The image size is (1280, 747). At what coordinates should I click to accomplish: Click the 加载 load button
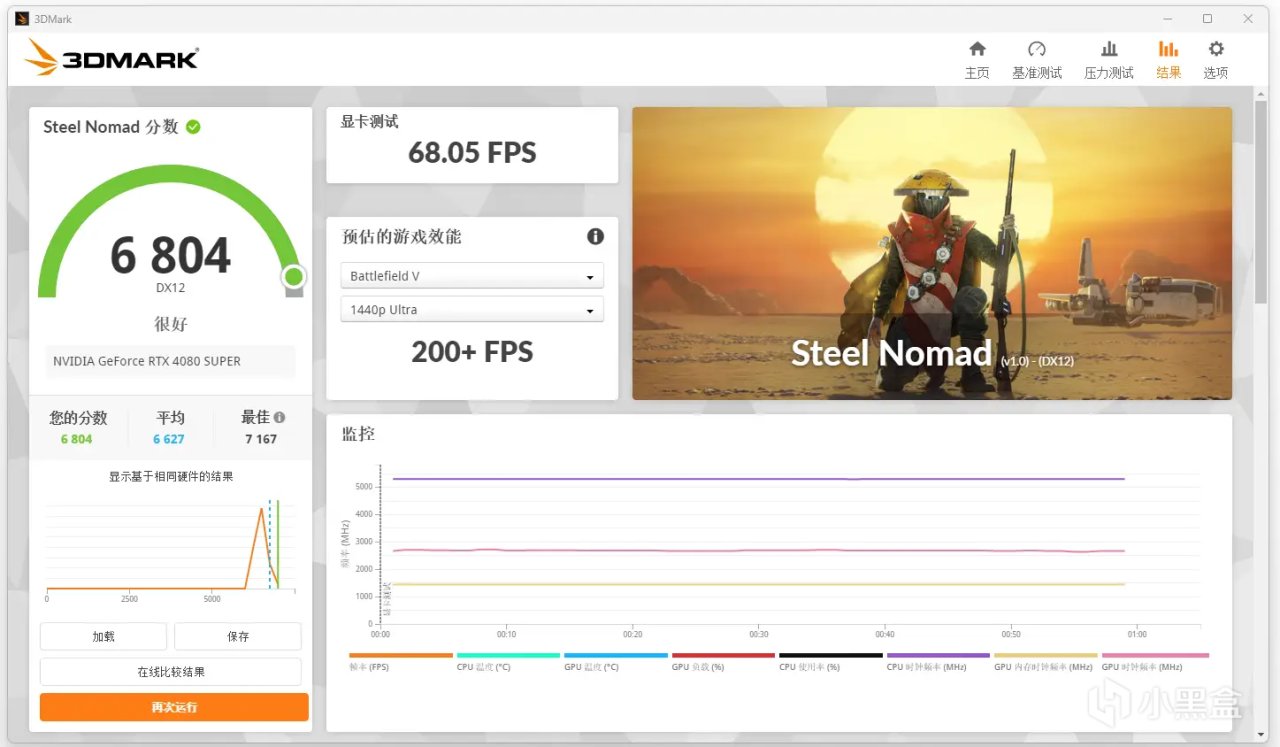click(x=103, y=636)
